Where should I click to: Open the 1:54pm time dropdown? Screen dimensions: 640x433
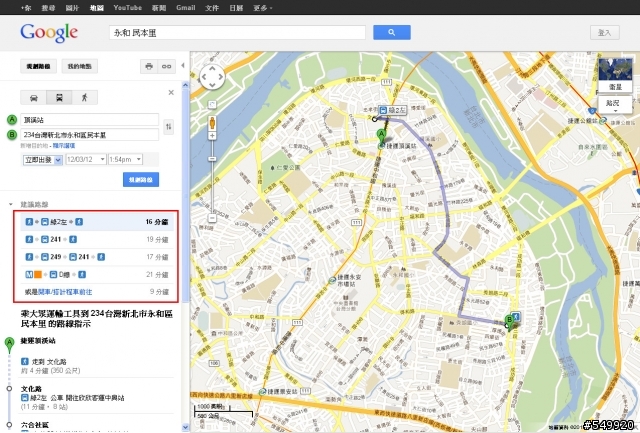tap(125, 160)
